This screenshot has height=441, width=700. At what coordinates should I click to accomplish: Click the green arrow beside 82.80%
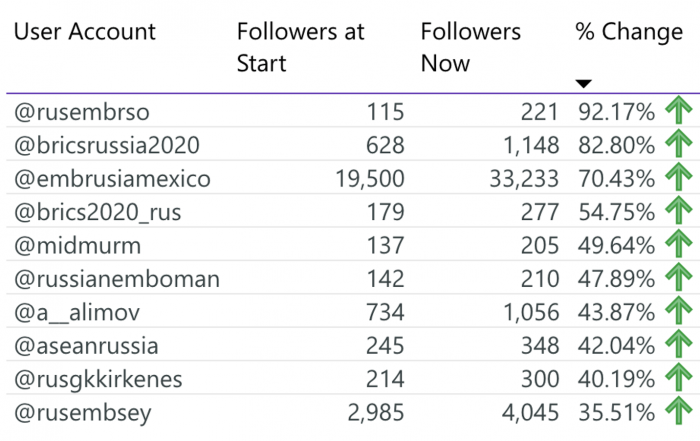(x=679, y=143)
